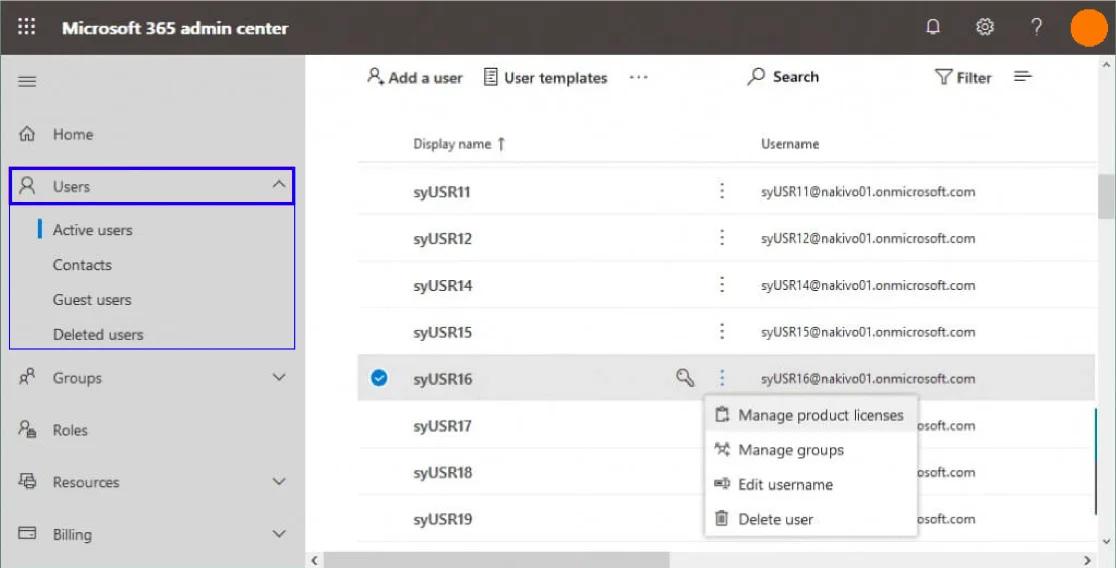The width and height of the screenshot is (1116, 568).
Task: Expand the Resources section chevron
Action: click(278, 481)
